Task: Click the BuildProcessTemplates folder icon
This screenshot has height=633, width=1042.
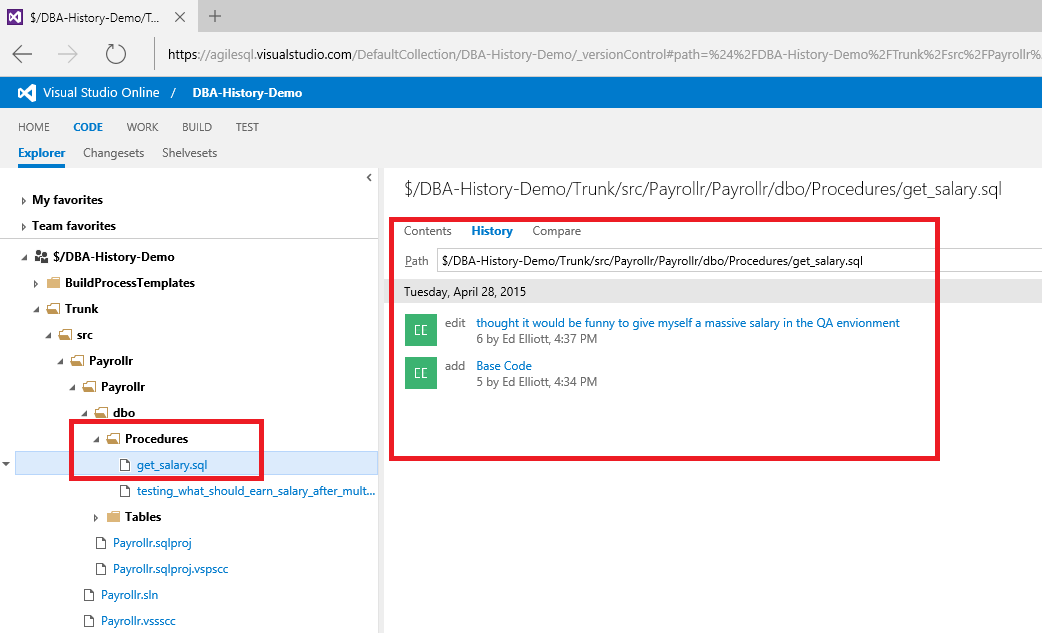Action: point(54,283)
